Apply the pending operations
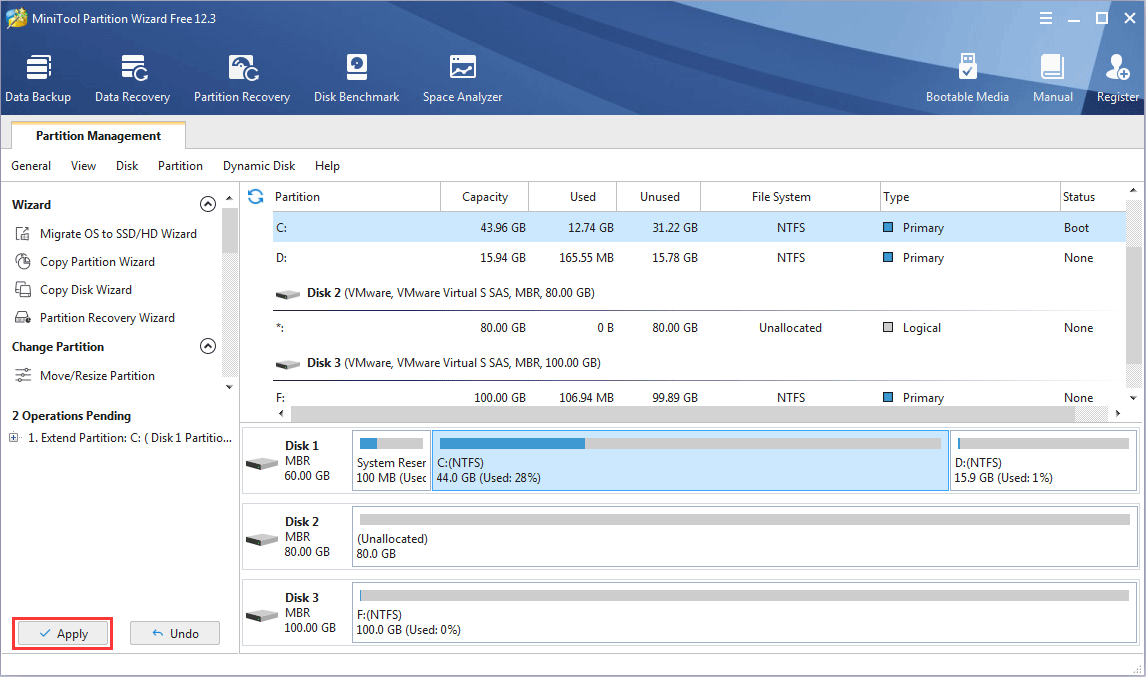 coord(63,633)
